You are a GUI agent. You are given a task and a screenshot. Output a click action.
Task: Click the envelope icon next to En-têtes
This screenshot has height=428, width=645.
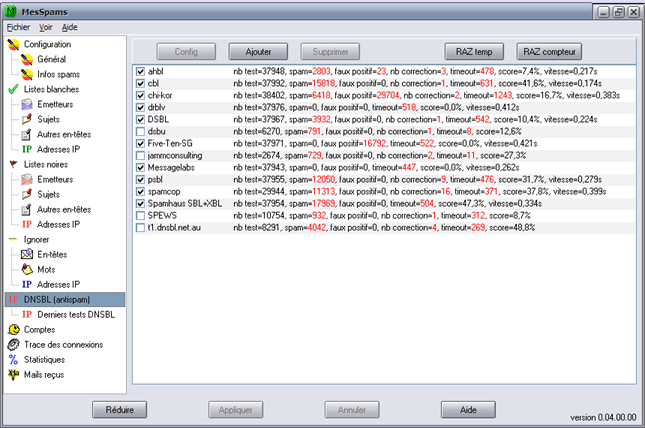point(27,254)
